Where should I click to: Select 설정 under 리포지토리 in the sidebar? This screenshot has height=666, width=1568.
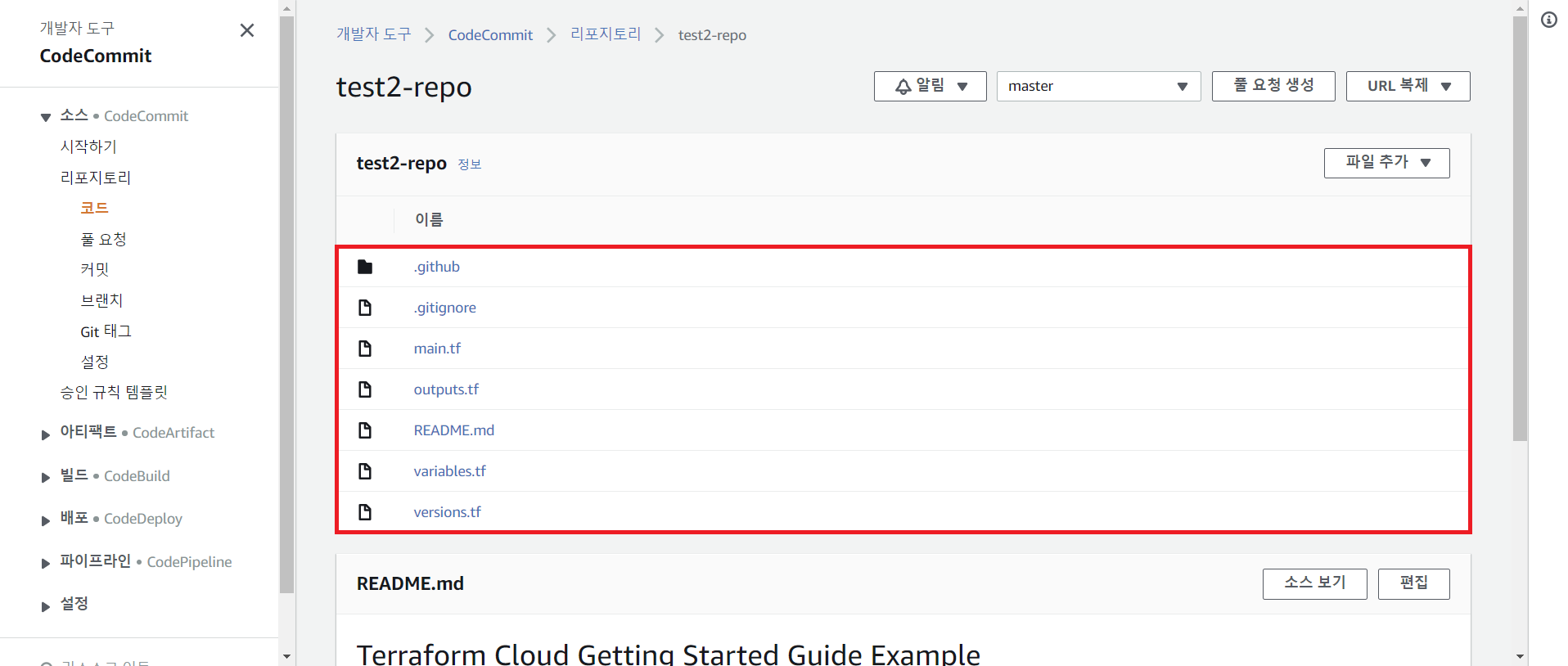(x=95, y=362)
